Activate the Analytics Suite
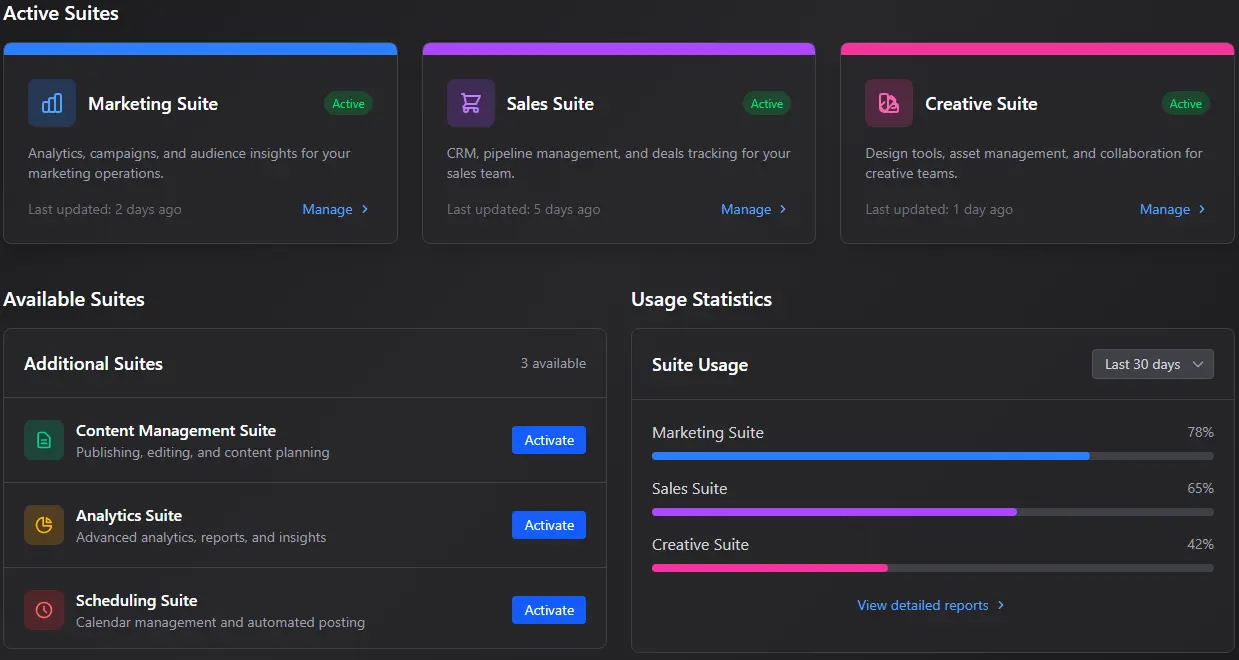 [x=549, y=525]
